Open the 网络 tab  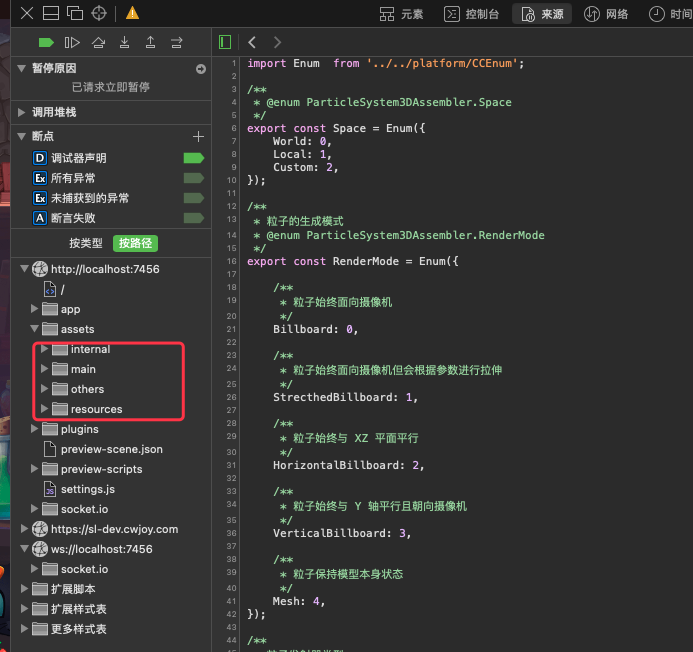[x=607, y=14]
